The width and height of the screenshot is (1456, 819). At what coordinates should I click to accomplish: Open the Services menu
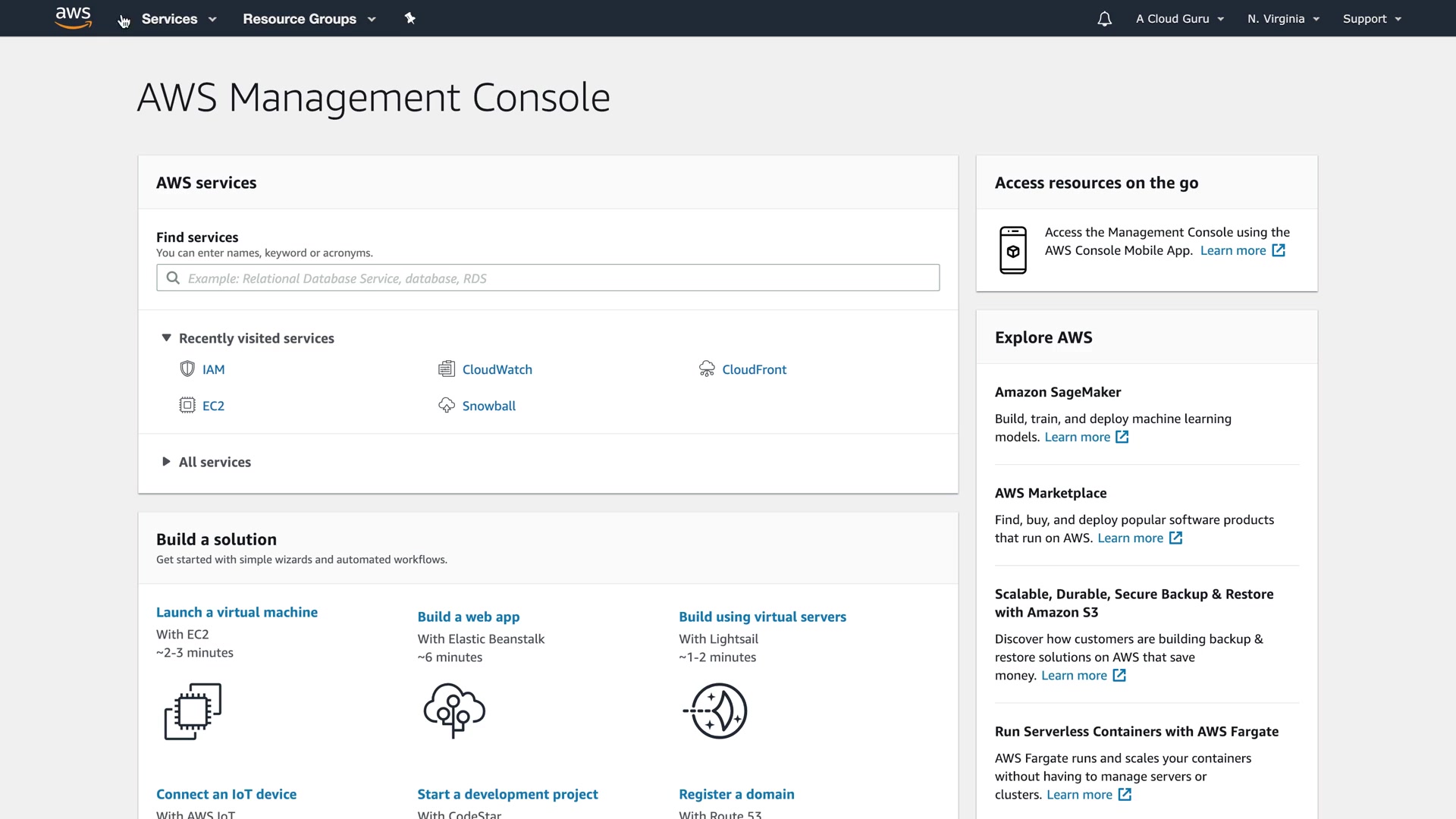[x=179, y=19]
